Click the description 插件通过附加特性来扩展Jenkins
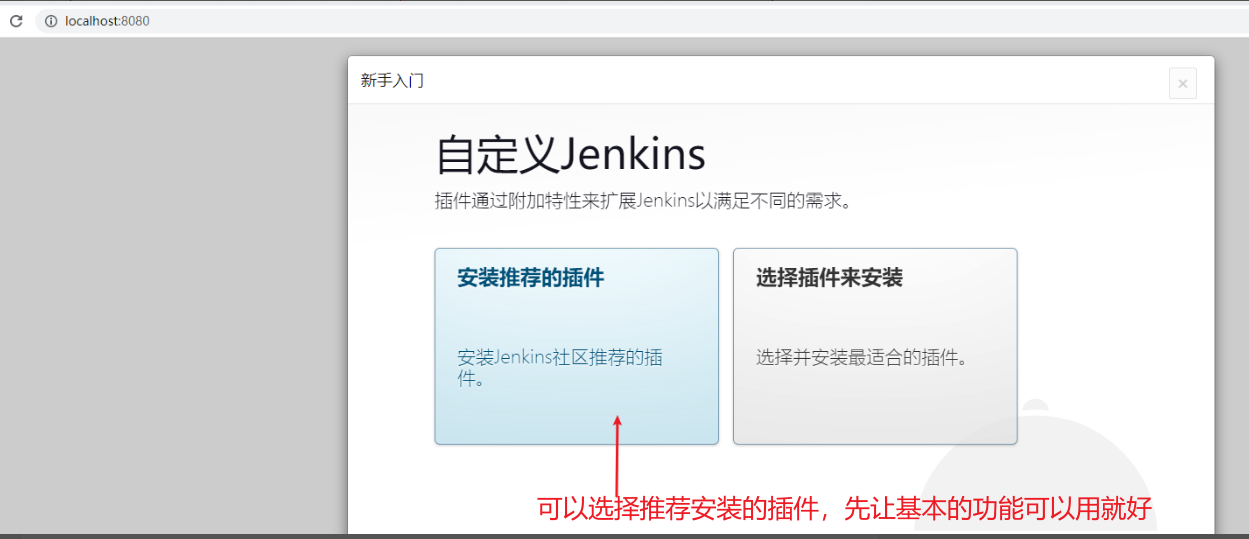1249x539 pixels. click(x=643, y=201)
